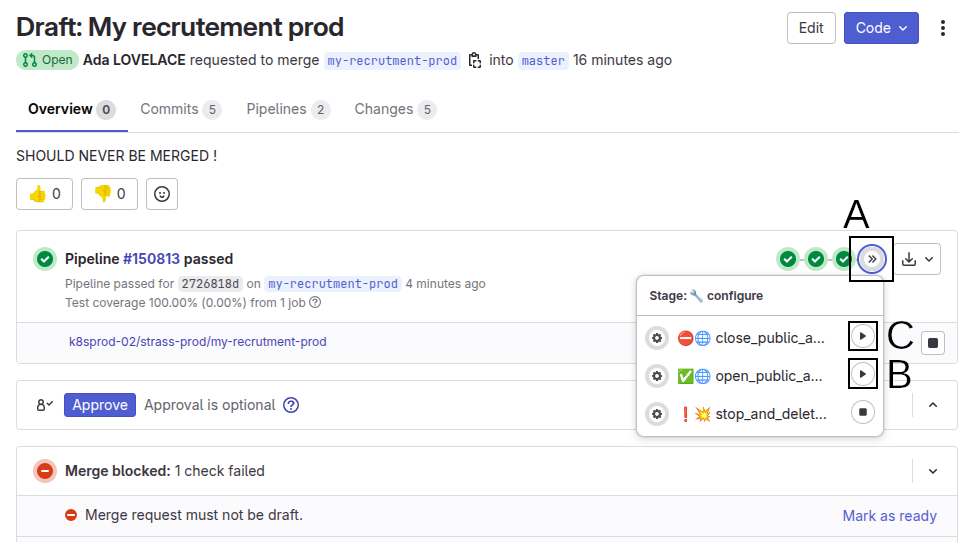Click the approval optional help icon
This screenshot has height=542, width=973.
coord(291,405)
